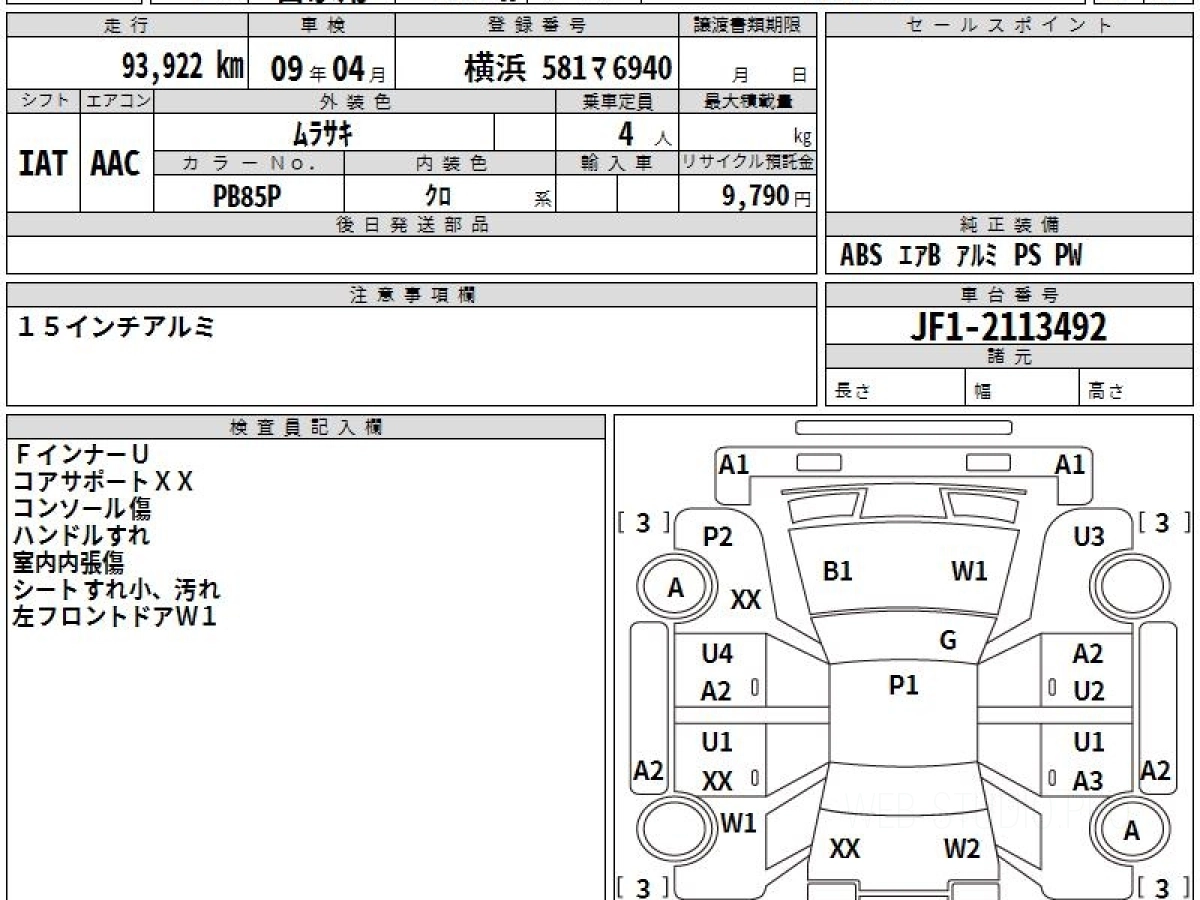Click the wheel circle marked A beside P2
Screen dimensions: 1200x900
pos(676,588)
